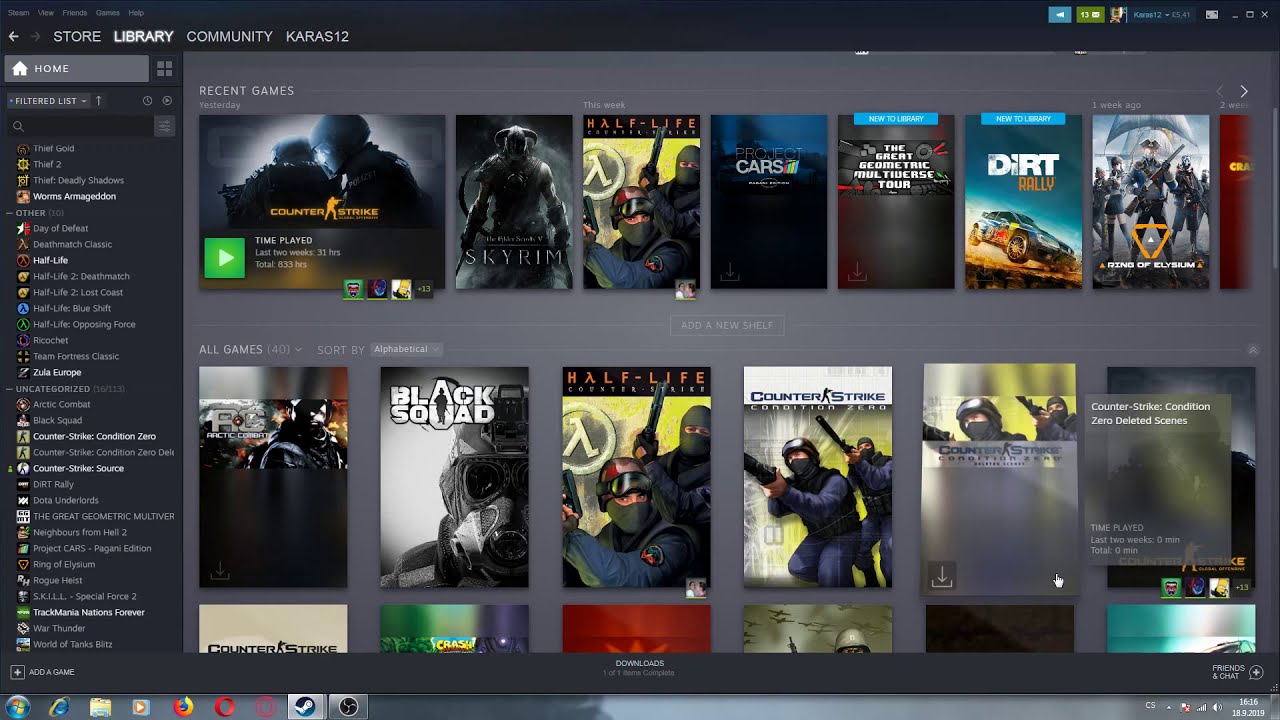Screen dimensions: 1280x720
Task: Click the download icon on Arctic Combat tile
Action: (220, 571)
